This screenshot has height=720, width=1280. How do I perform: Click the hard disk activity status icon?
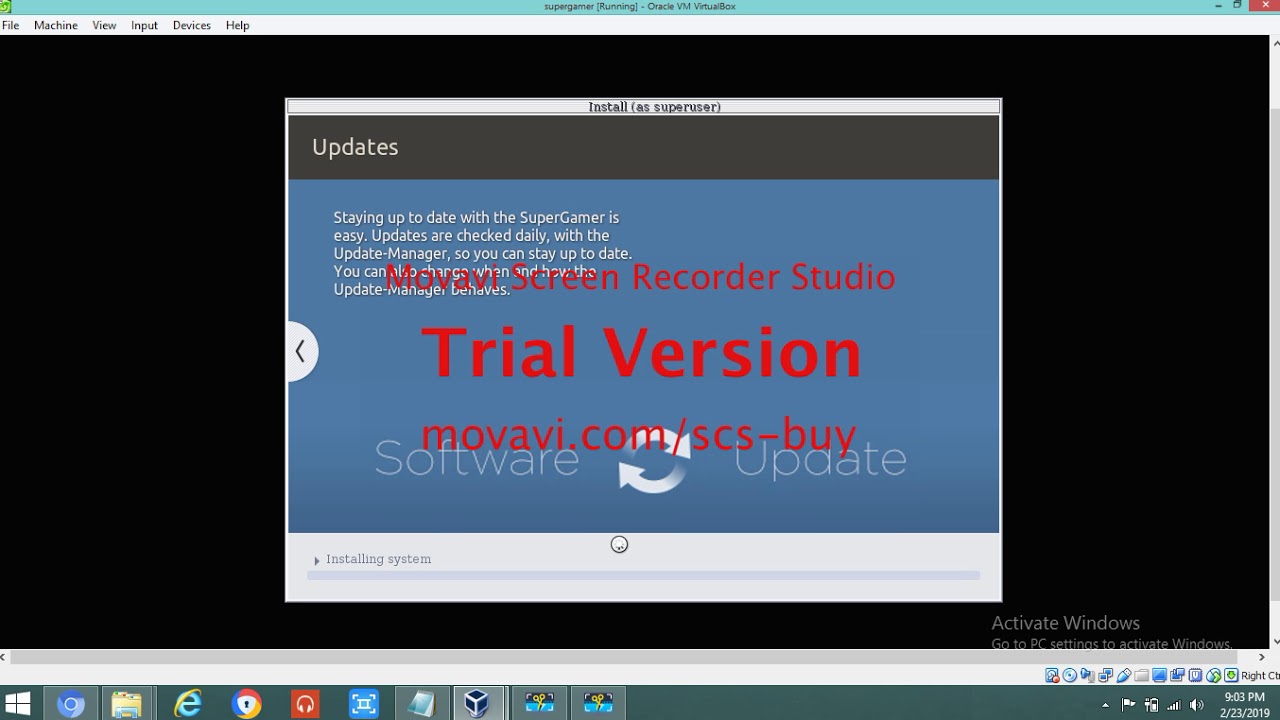point(1052,675)
